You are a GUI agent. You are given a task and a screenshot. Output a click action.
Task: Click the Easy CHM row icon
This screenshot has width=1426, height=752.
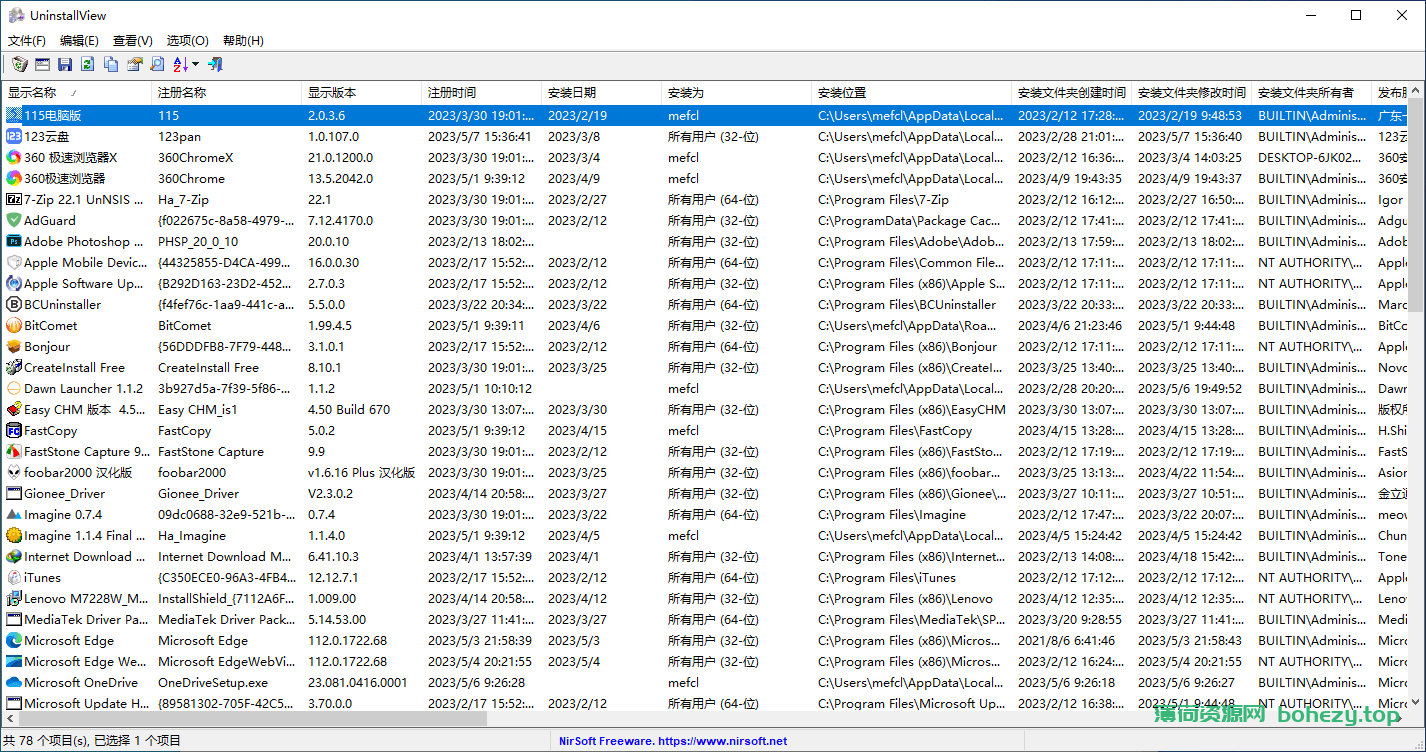coord(14,409)
